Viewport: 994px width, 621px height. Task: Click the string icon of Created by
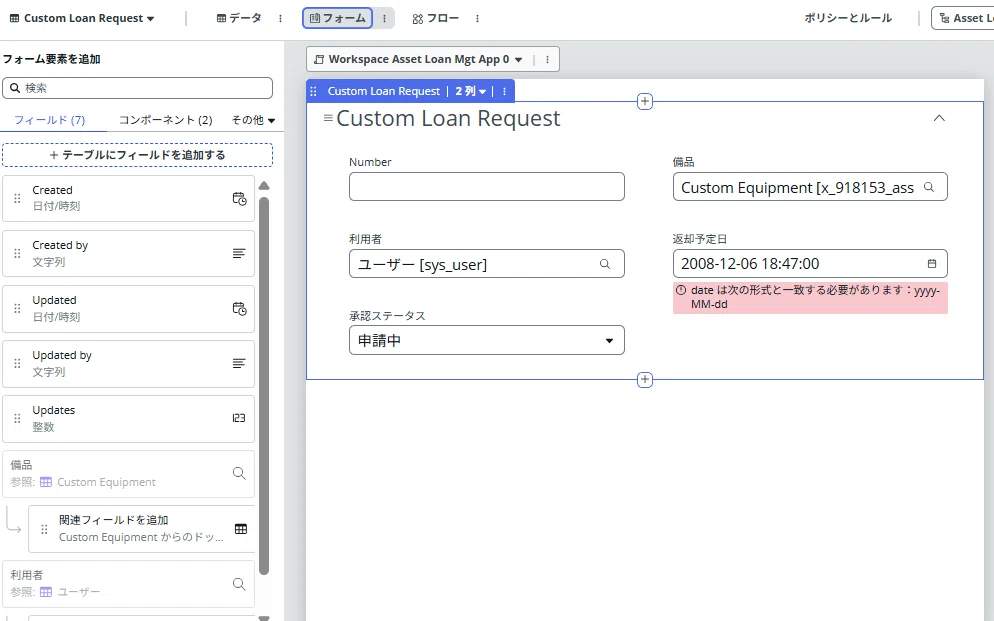[x=239, y=253]
